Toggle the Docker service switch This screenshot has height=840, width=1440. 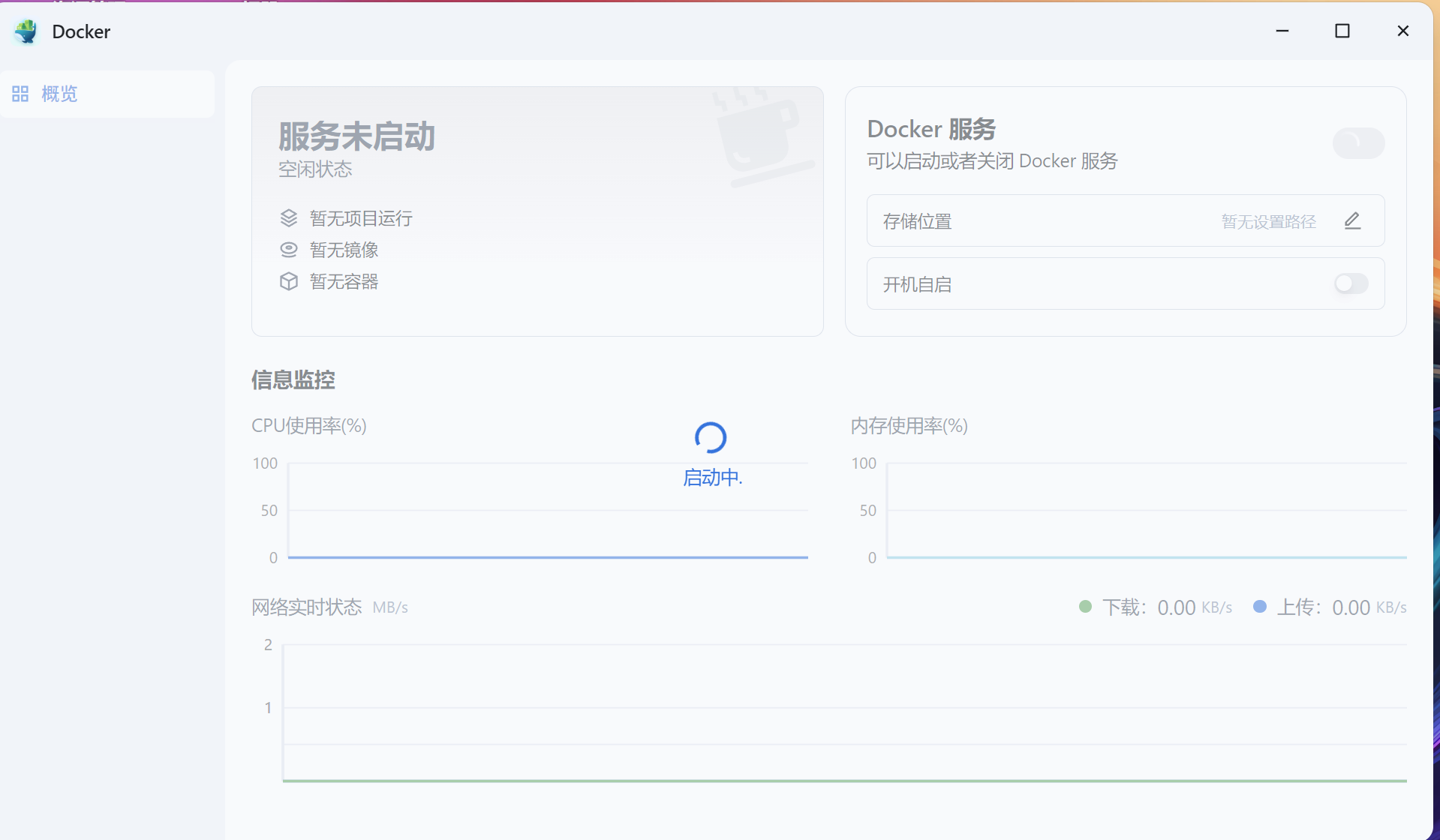(1357, 143)
